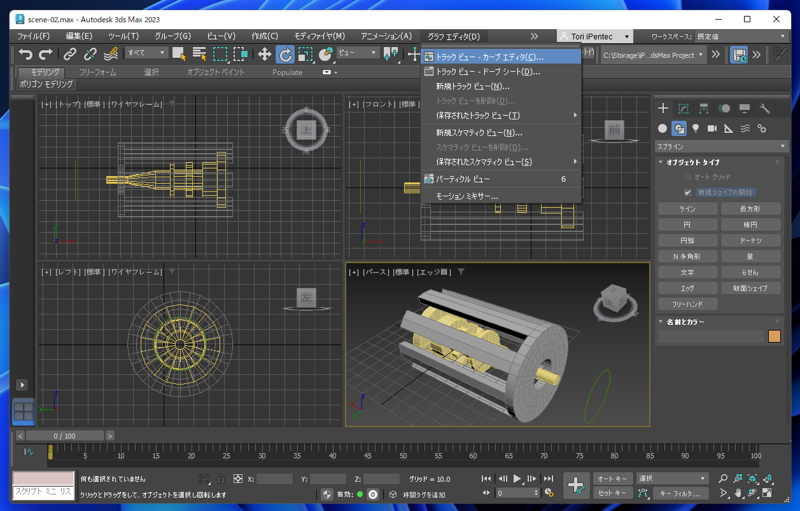The image size is (800, 511).
Task: Toggle the viewport layout button at bottom-left
Action: pos(23,412)
